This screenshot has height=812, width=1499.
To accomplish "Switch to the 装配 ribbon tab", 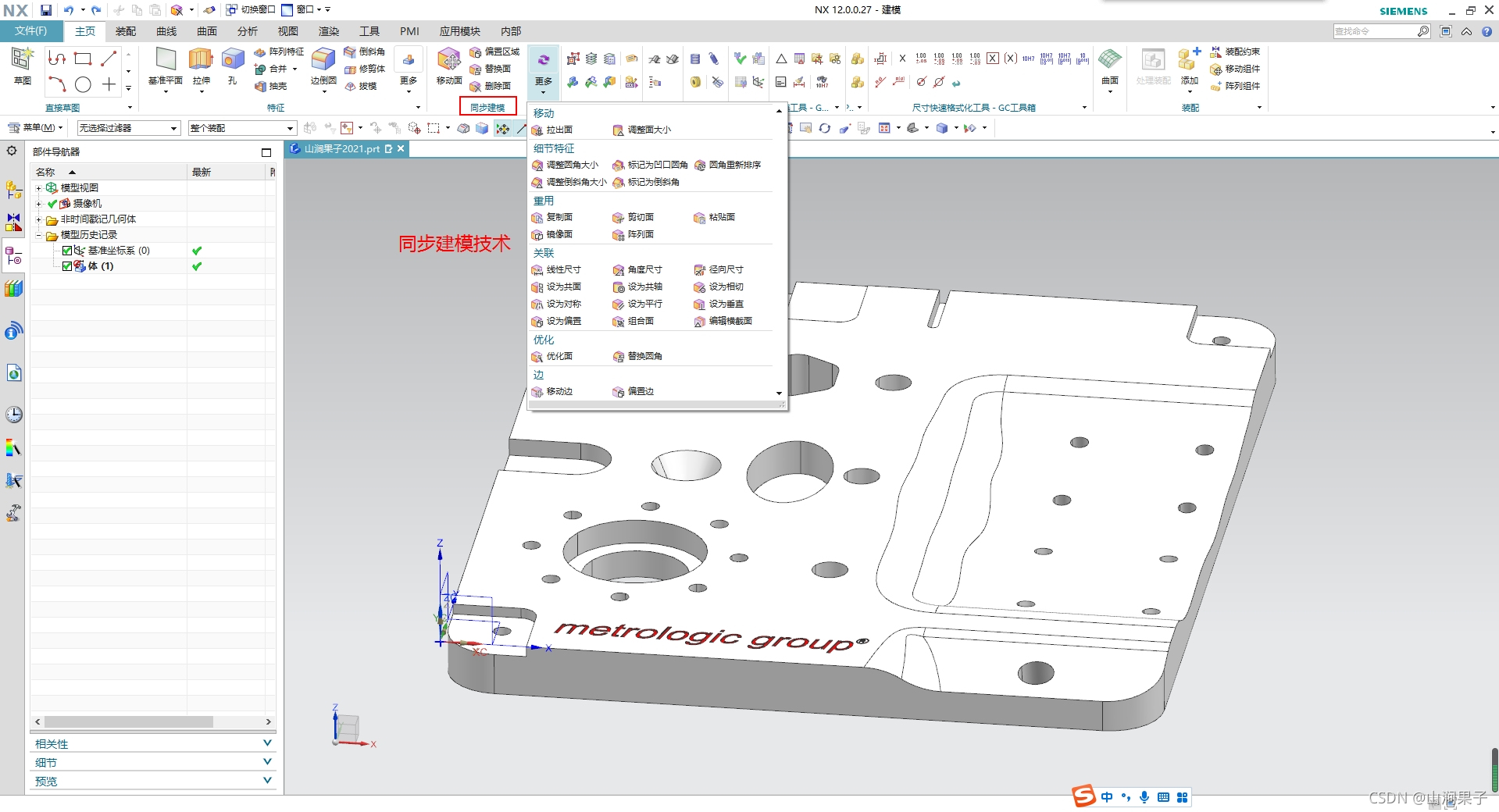I will point(126,31).
